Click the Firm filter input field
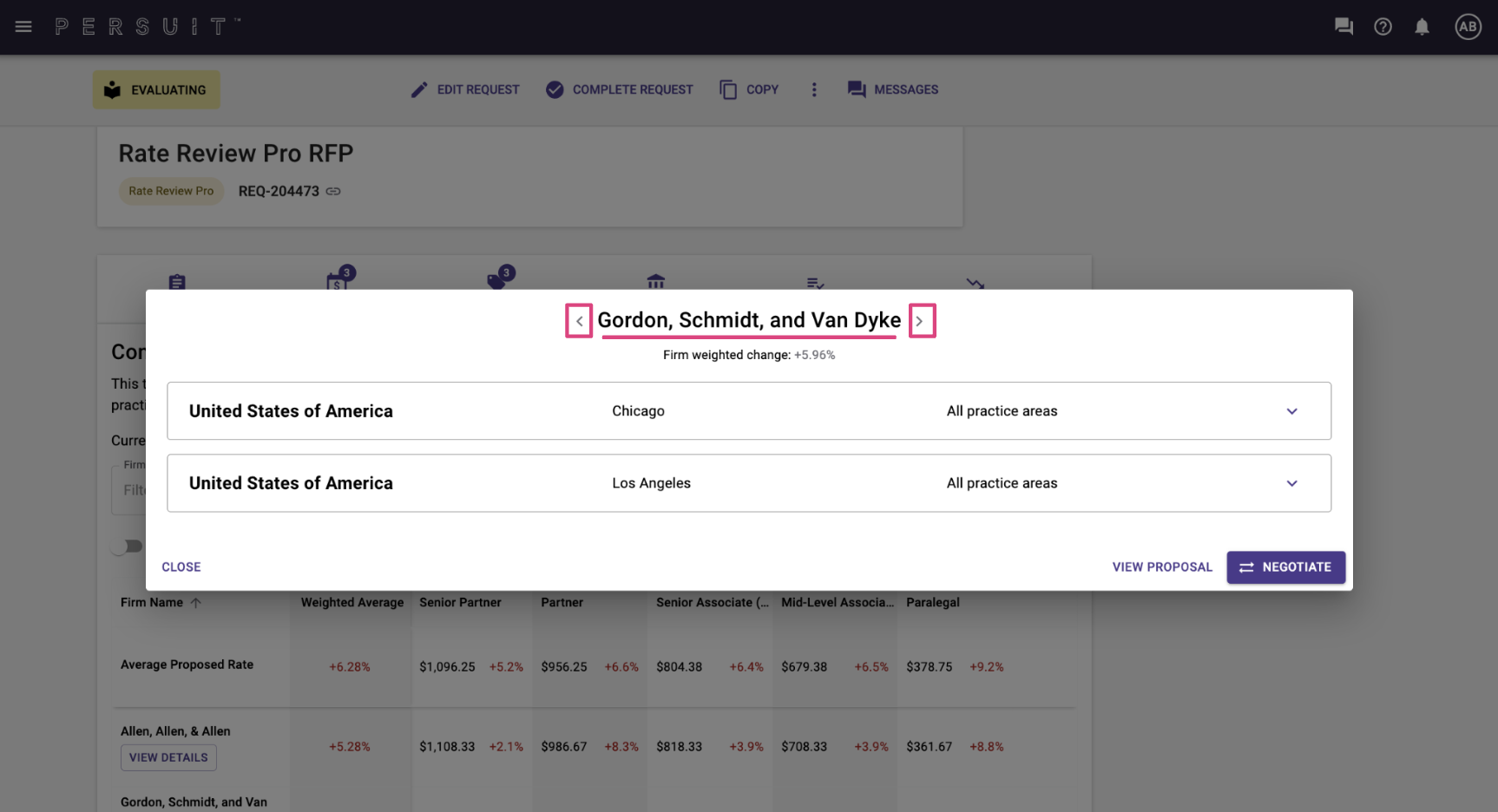 pos(130,490)
